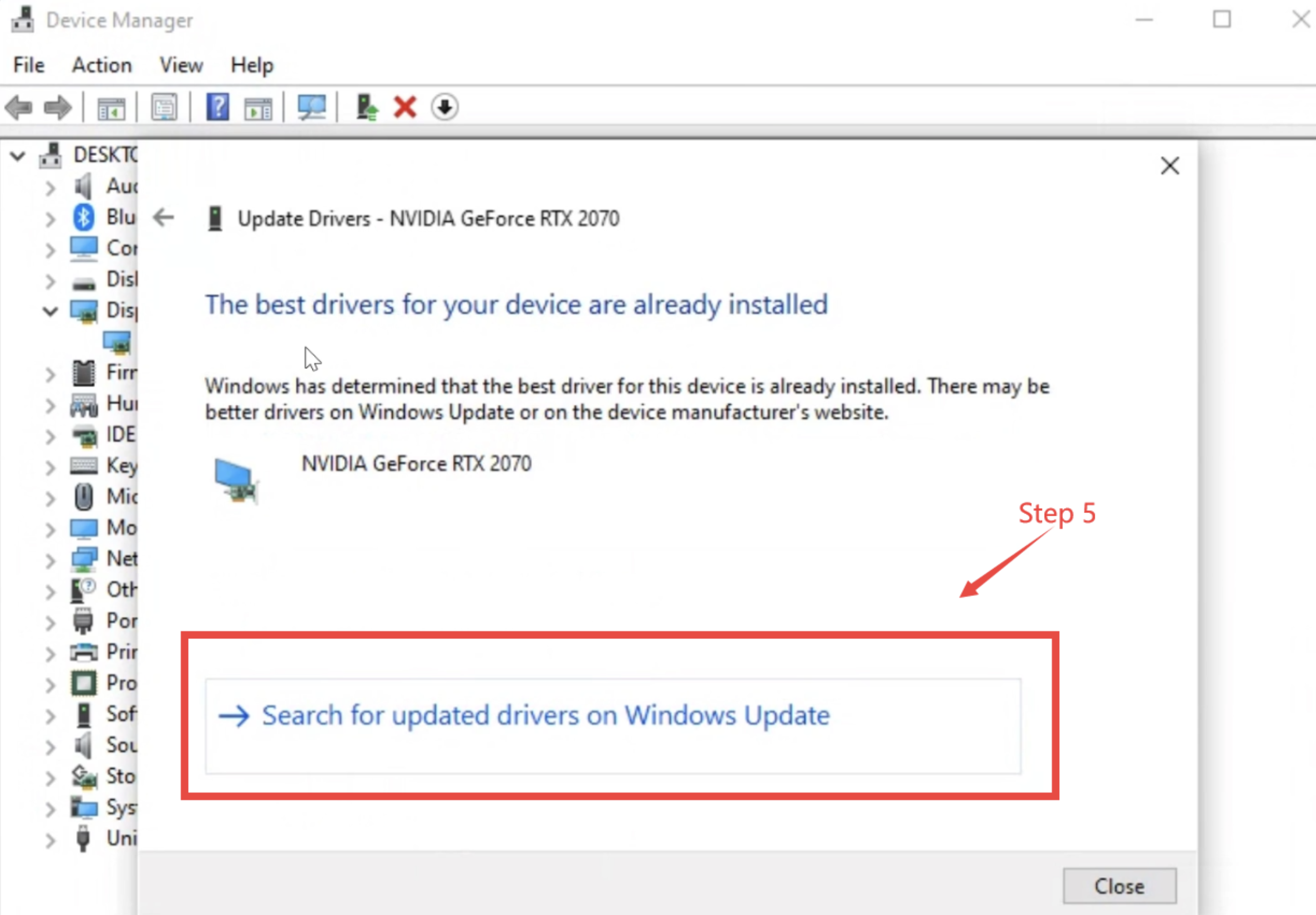
Task: Collapse the Display adapters category chevron
Action: click(50, 311)
